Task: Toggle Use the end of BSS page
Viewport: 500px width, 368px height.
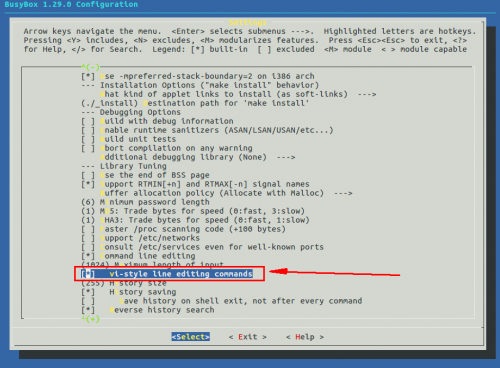Action: point(145,175)
